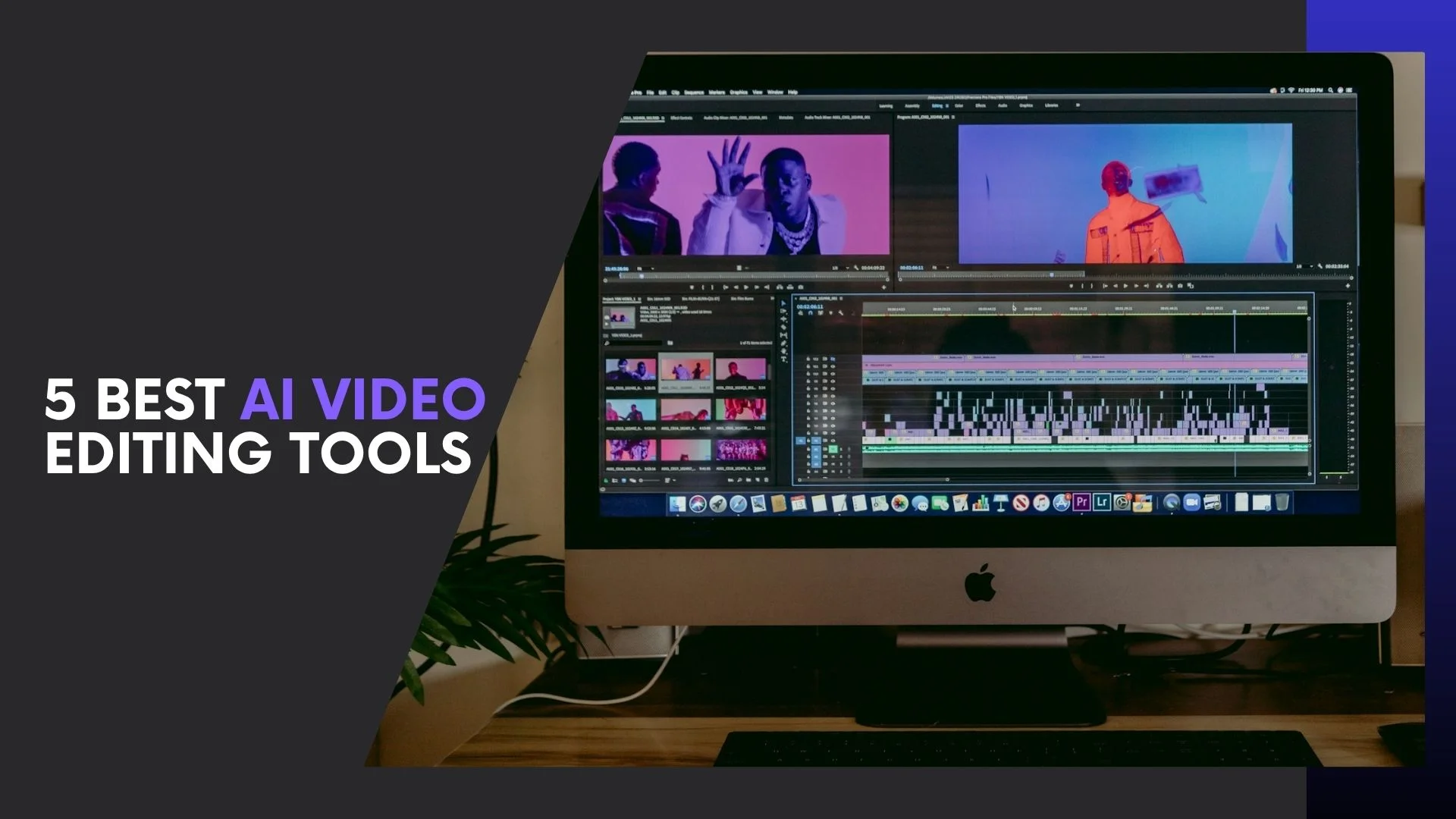
Task: Open Program monitor wrench settings
Action: tap(1320, 266)
